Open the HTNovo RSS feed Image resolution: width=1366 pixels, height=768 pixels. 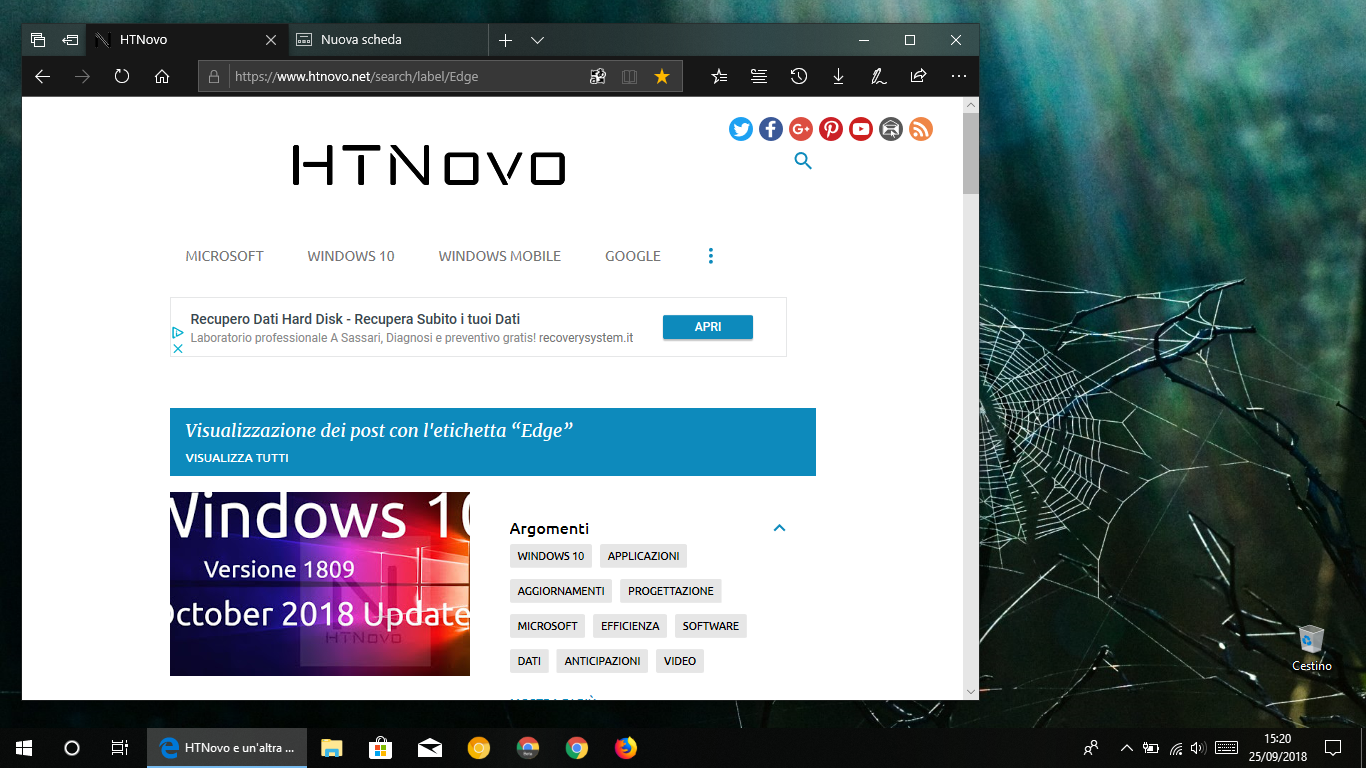click(x=921, y=129)
